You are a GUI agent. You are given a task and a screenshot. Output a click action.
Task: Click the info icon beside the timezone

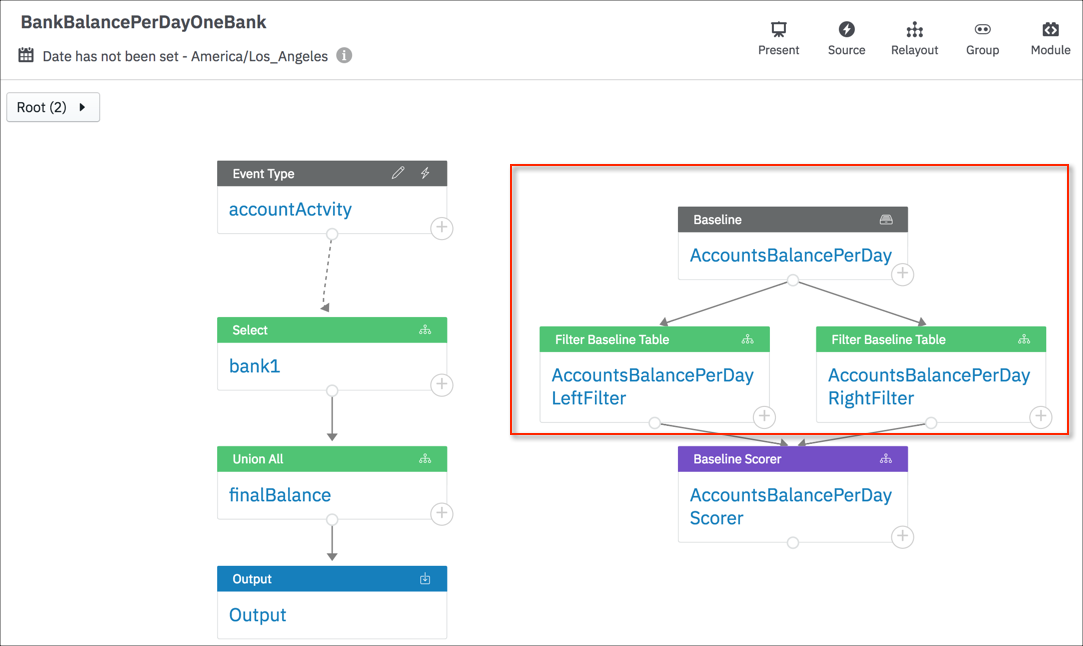coord(344,55)
